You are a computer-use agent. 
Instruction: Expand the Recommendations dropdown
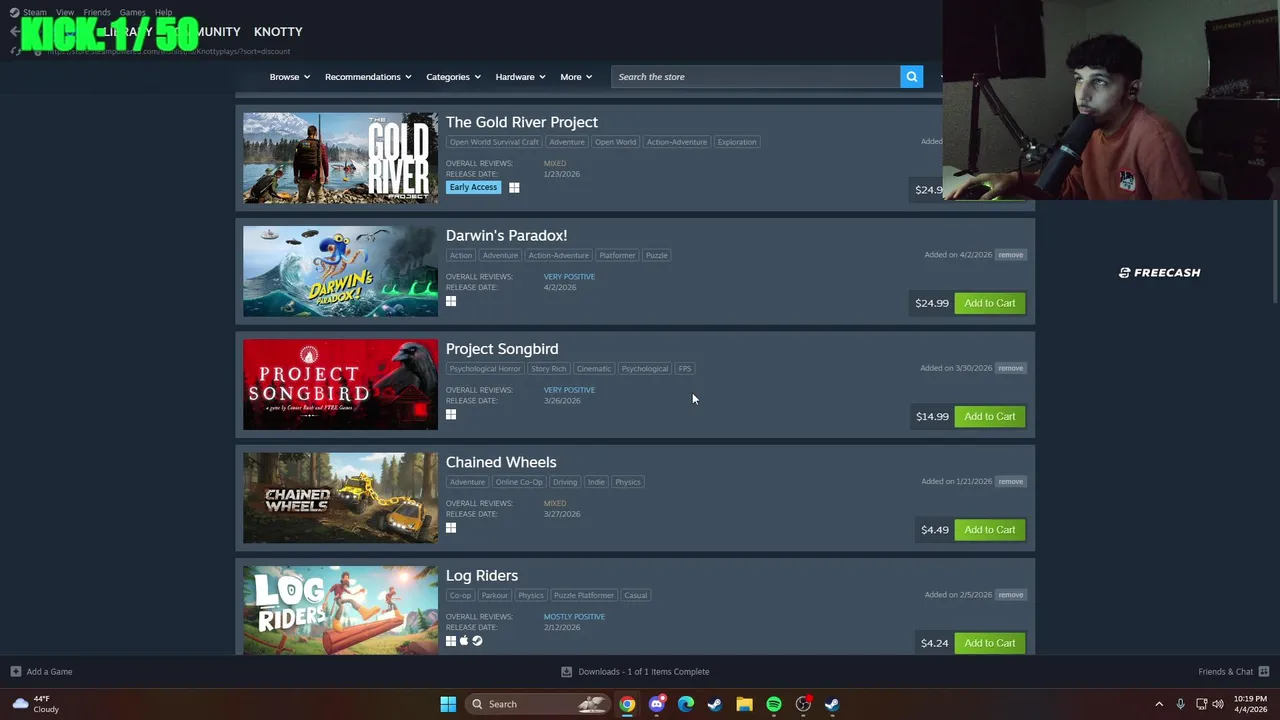point(369,77)
